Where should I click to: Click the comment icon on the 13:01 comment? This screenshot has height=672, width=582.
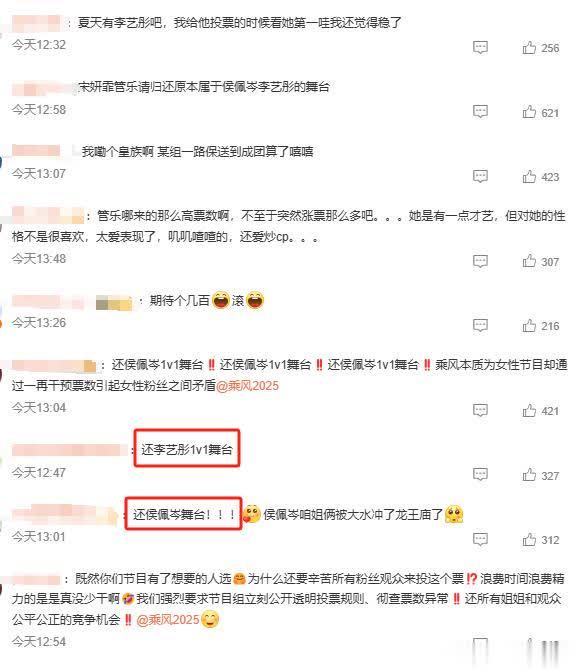[480, 539]
